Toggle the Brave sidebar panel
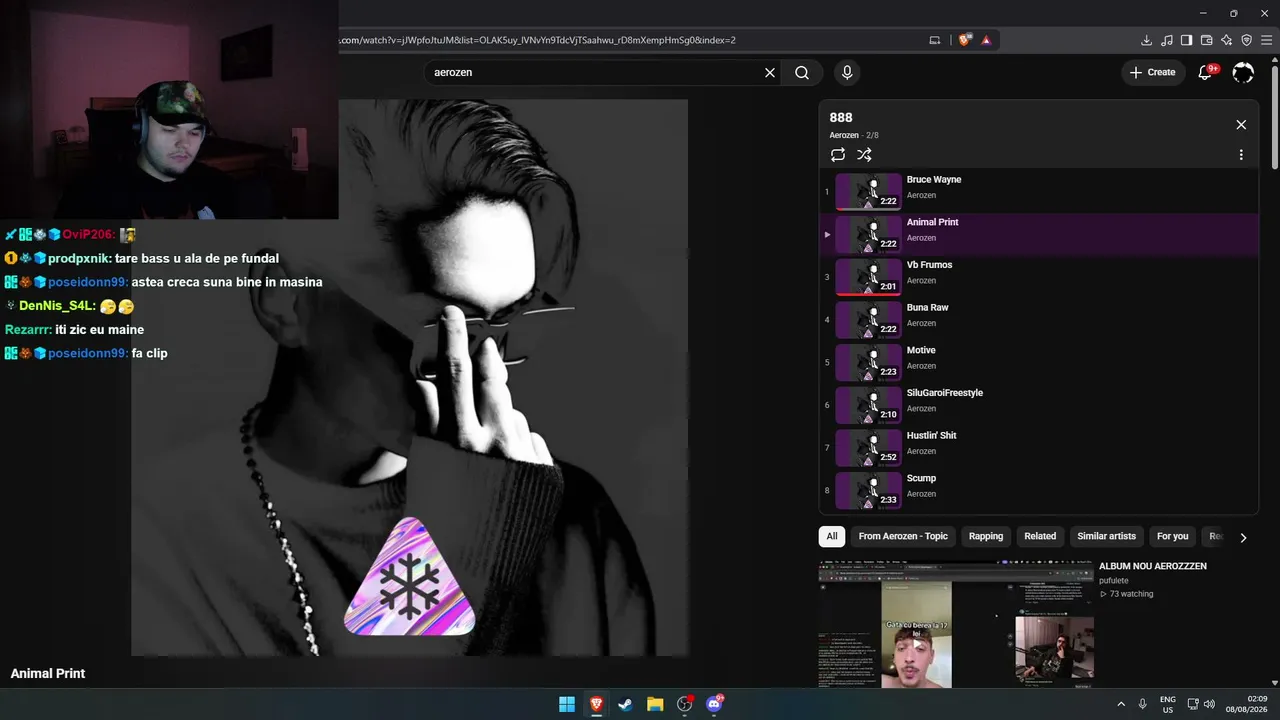 pyautogui.click(x=1187, y=40)
